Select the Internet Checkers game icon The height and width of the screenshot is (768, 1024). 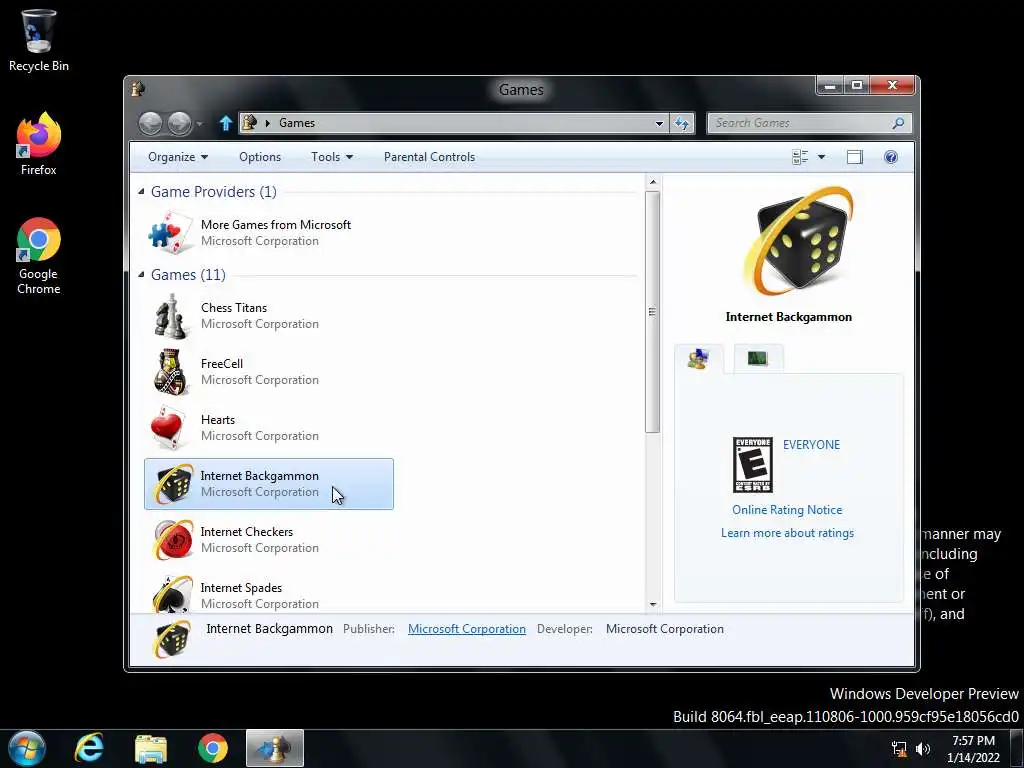pyautogui.click(x=172, y=540)
